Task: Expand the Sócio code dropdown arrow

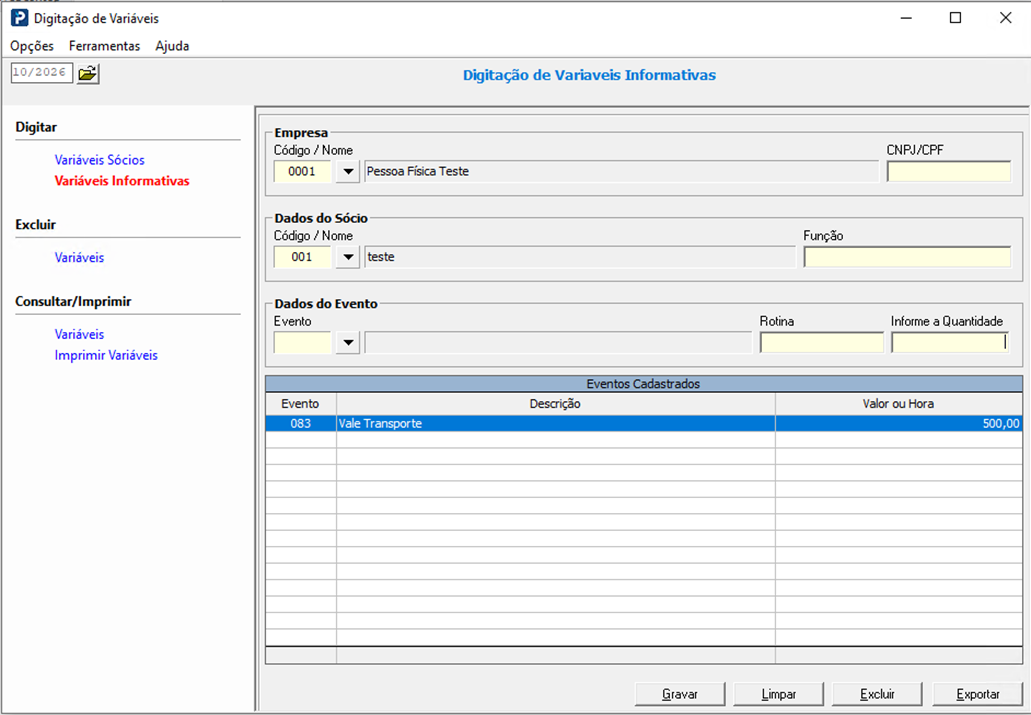Action: tap(348, 257)
